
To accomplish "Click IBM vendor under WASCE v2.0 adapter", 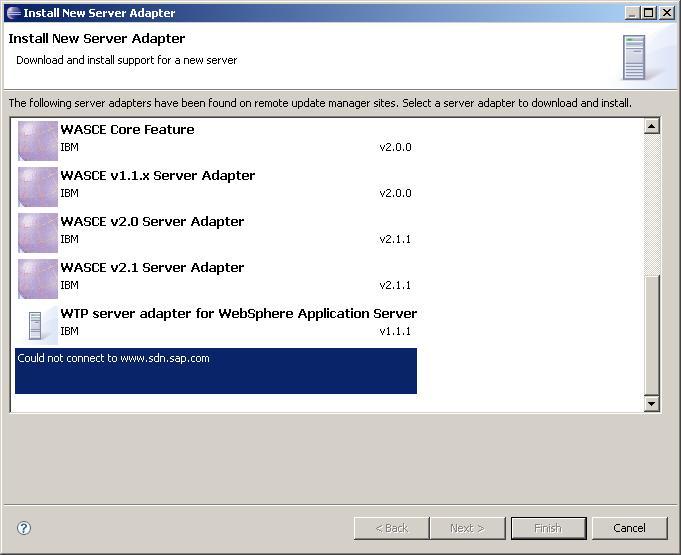I will point(69,239).
